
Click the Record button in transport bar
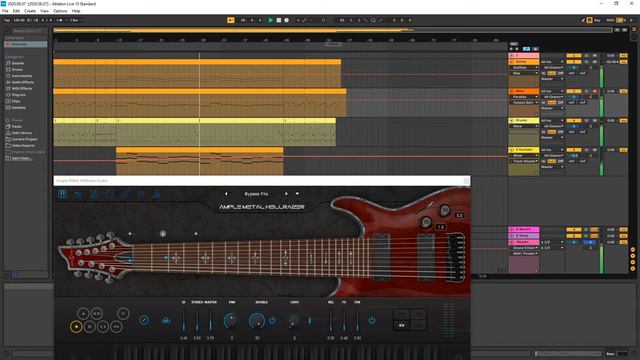[x=287, y=20]
